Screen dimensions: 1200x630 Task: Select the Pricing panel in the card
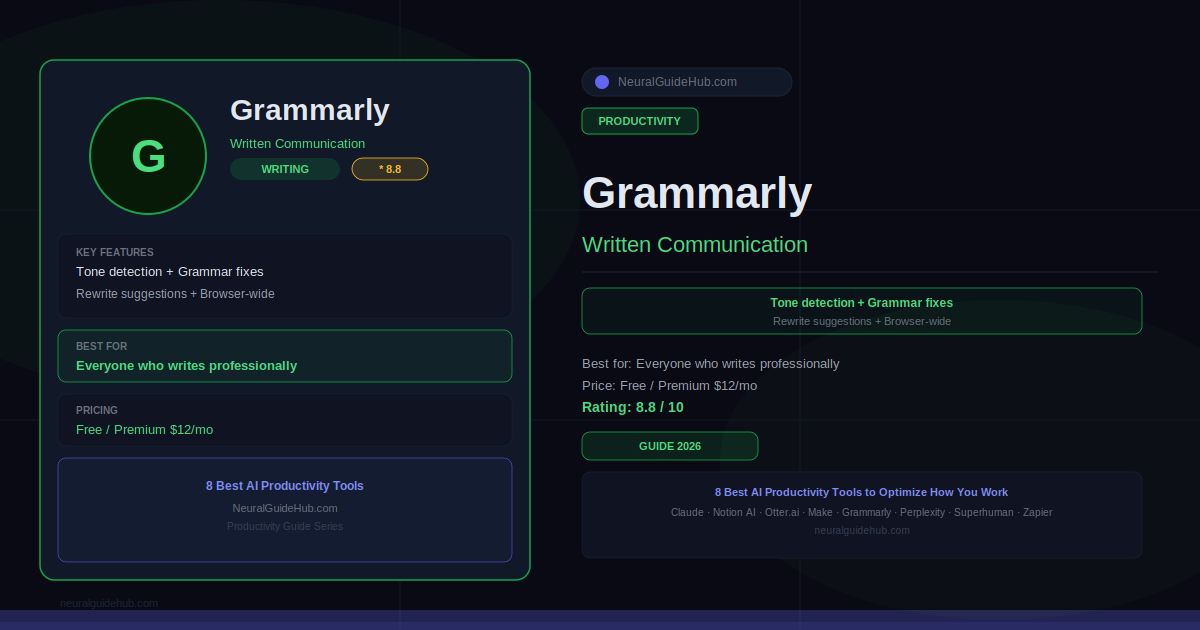click(x=285, y=420)
